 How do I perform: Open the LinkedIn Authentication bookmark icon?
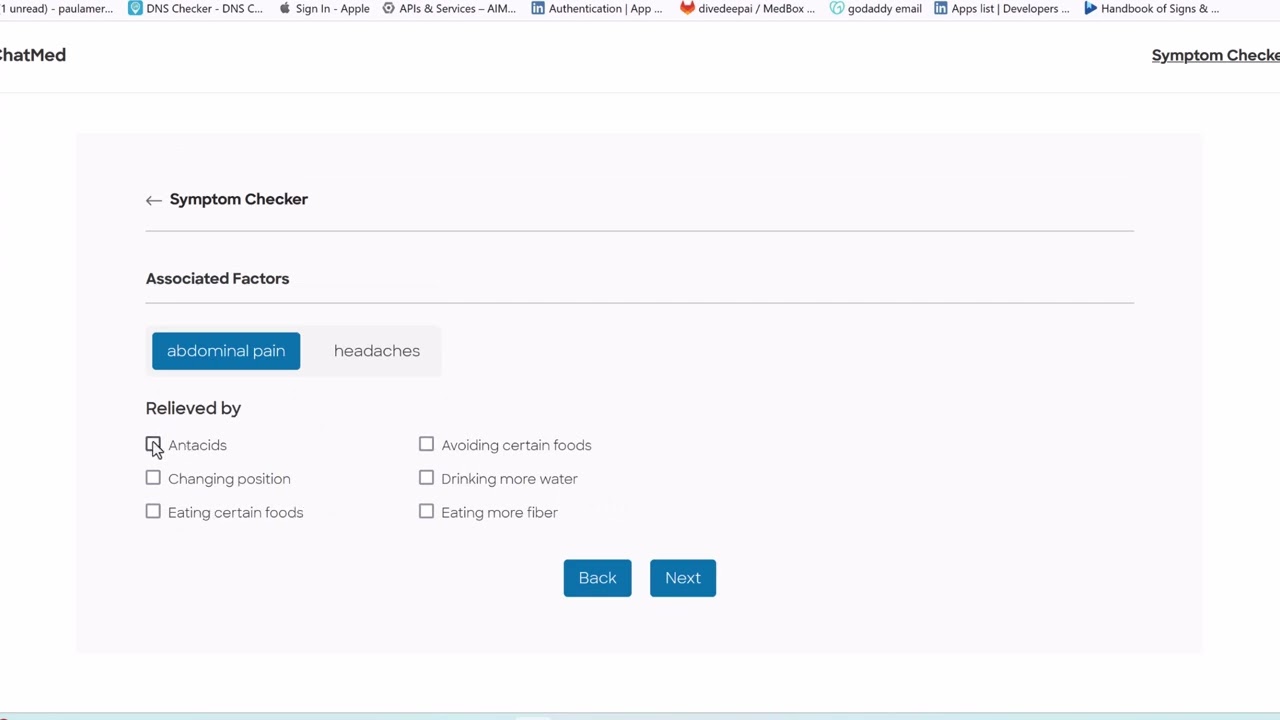coord(538,8)
